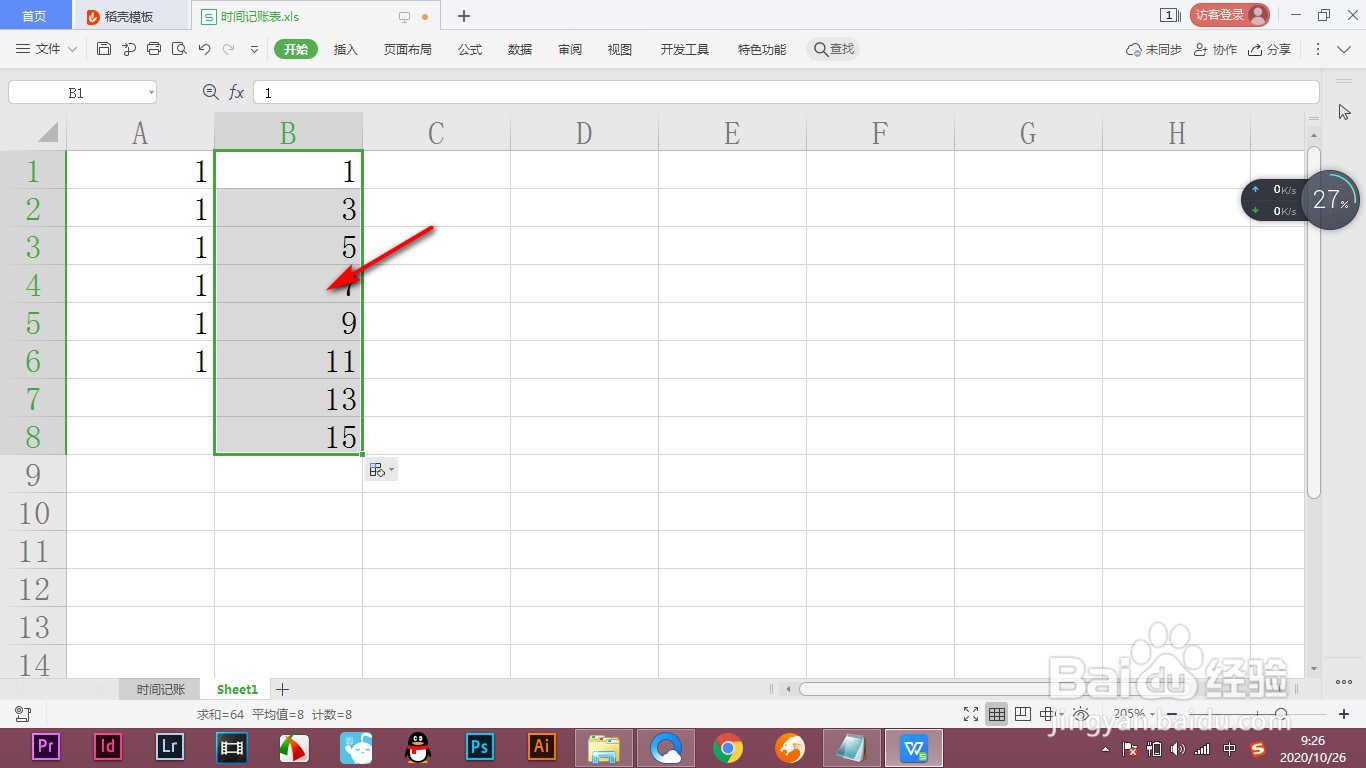
Task: Expand the quick access toolbar customize arrow
Action: pyautogui.click(x=254, y=49)
